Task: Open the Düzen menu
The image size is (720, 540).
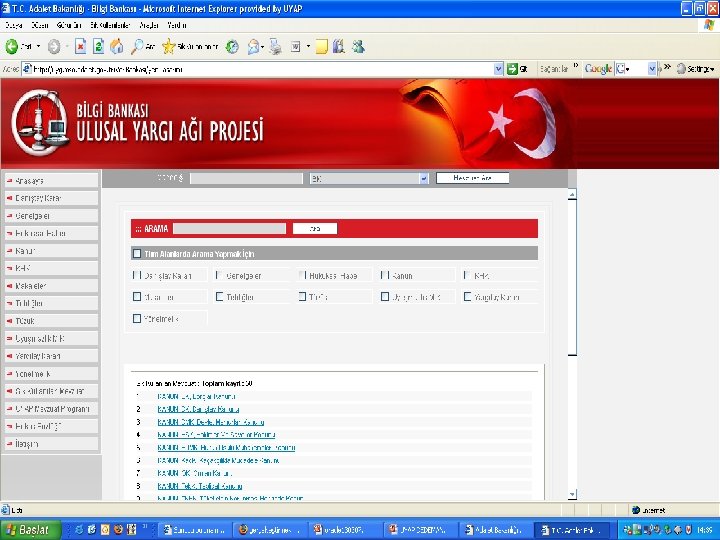Action: (x=40, y=25)
